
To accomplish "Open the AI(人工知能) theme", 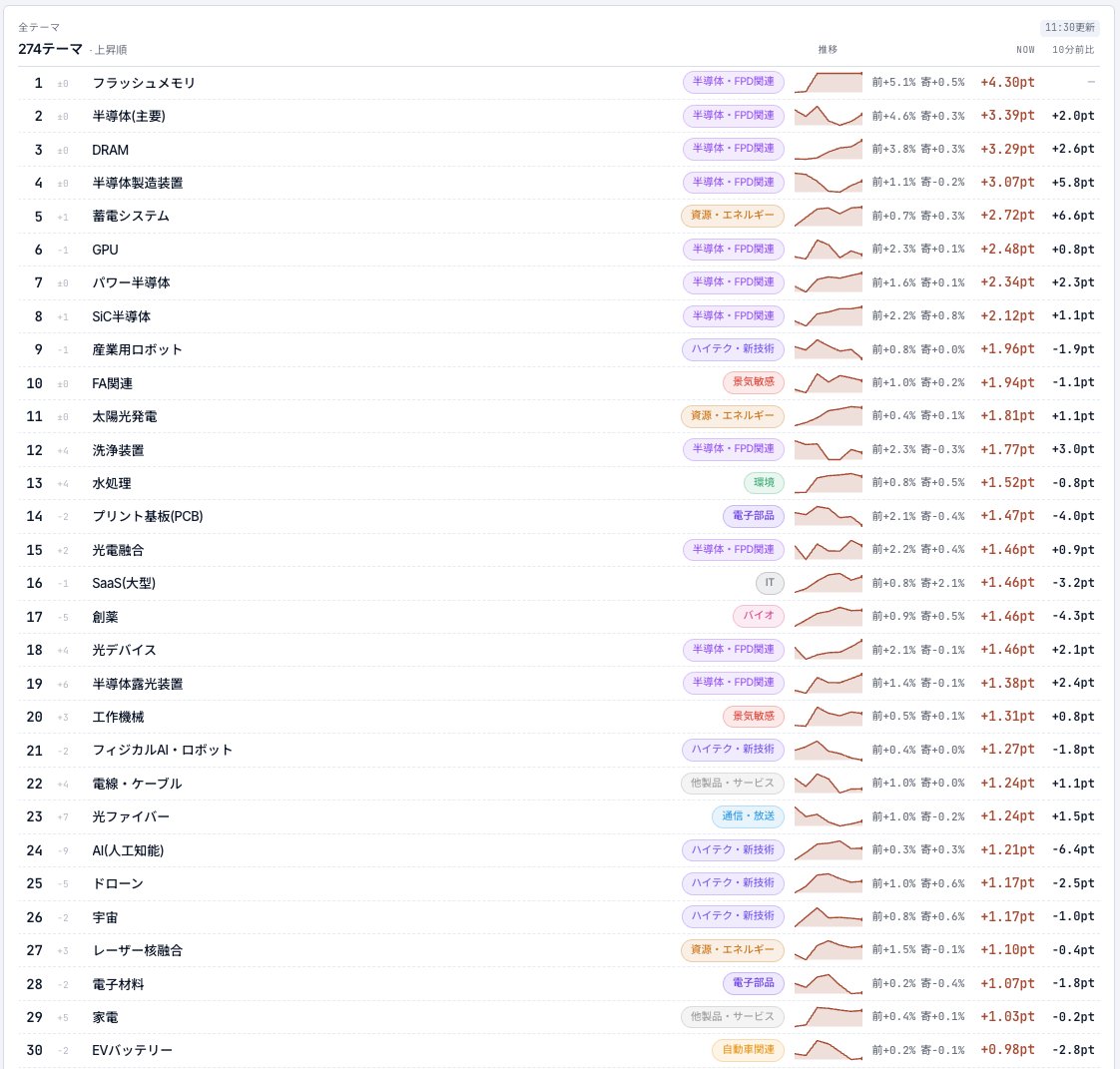I will (128, 850).
